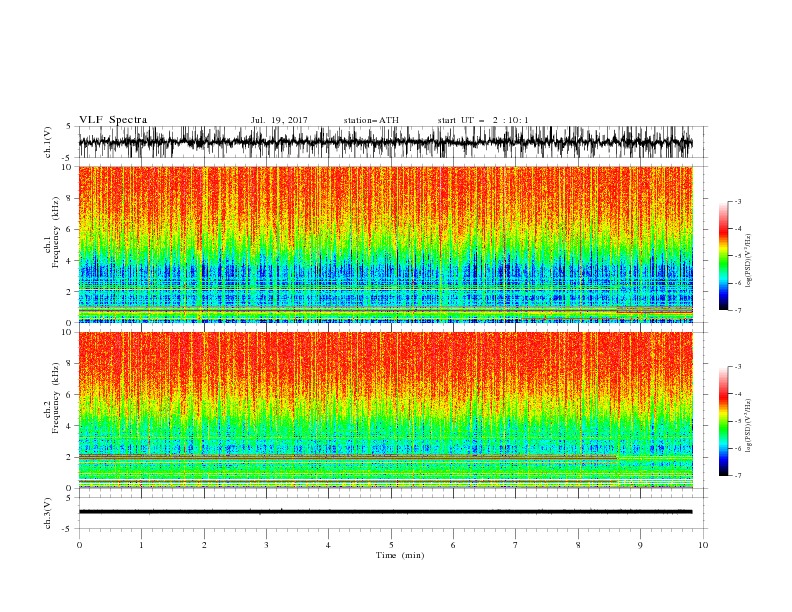Click time axis tick label "5"
This screenshot has width=792, height=612.
(391, 545)
